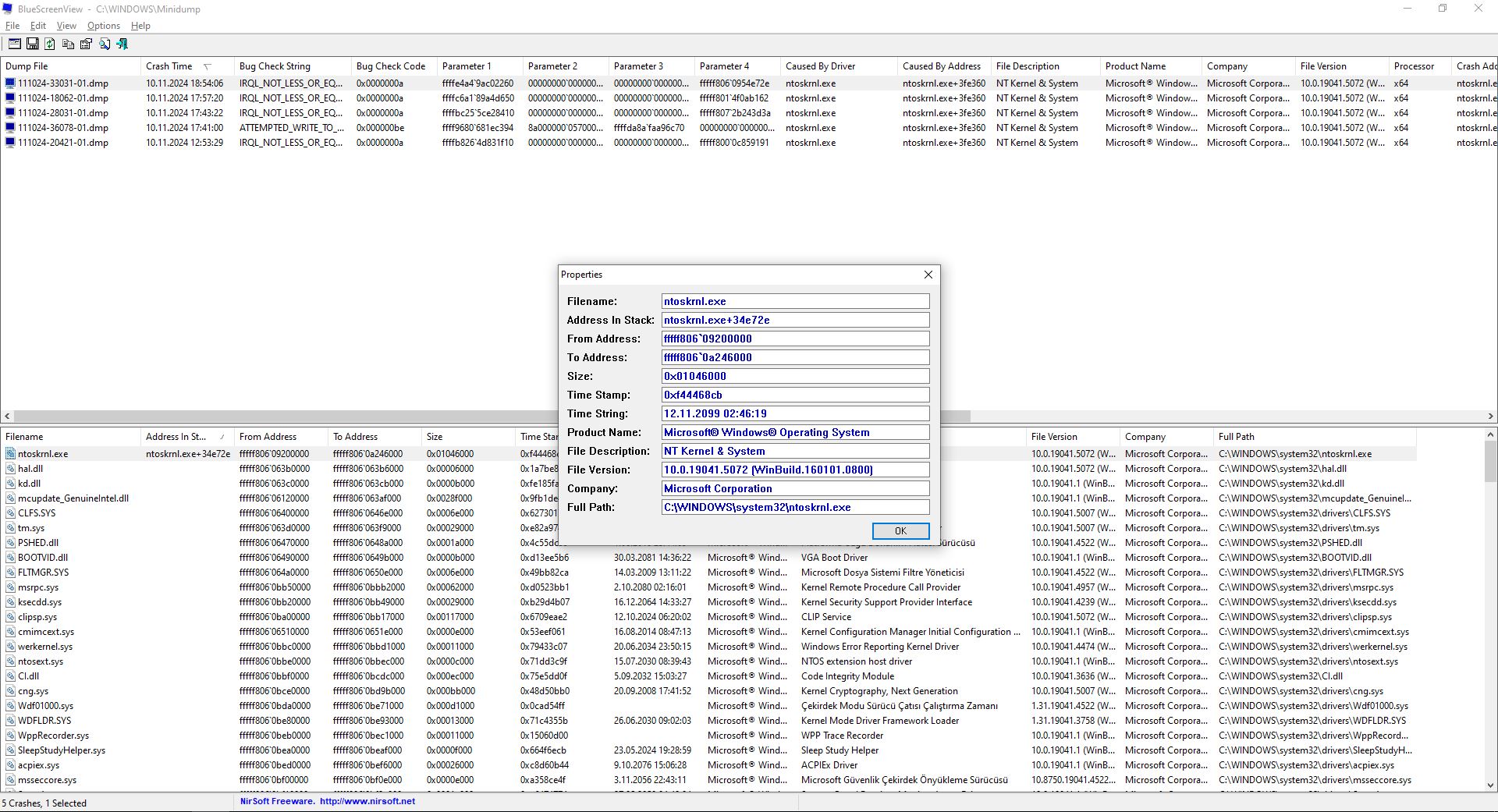Click the Filename field in Properties dialog
The image size is (1498, 812).
tap(795, 301)
